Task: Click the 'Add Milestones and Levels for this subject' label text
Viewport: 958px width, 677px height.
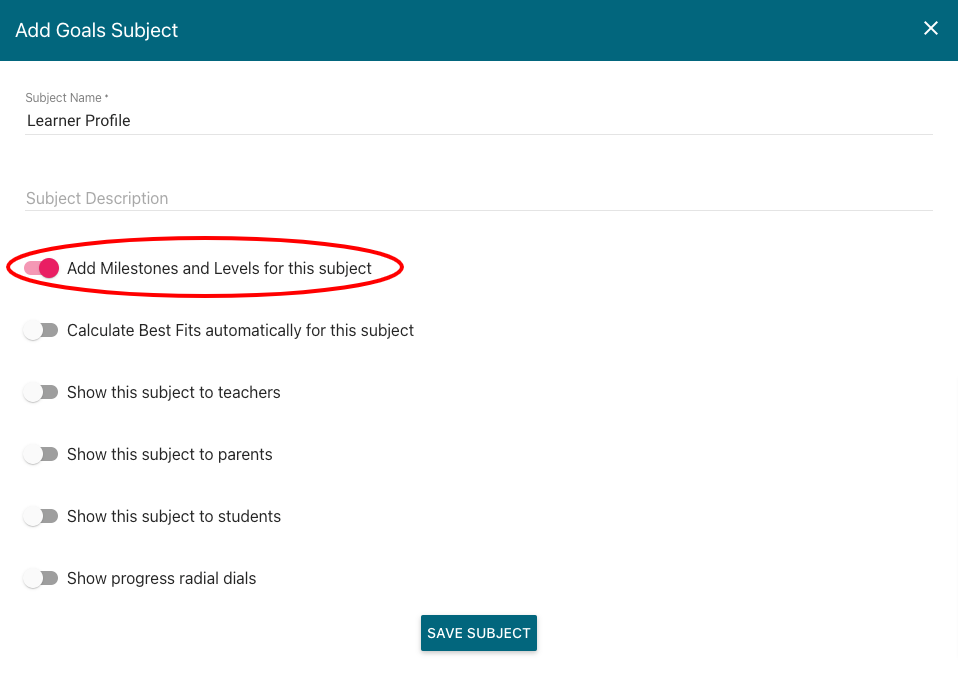Action: 219,268
